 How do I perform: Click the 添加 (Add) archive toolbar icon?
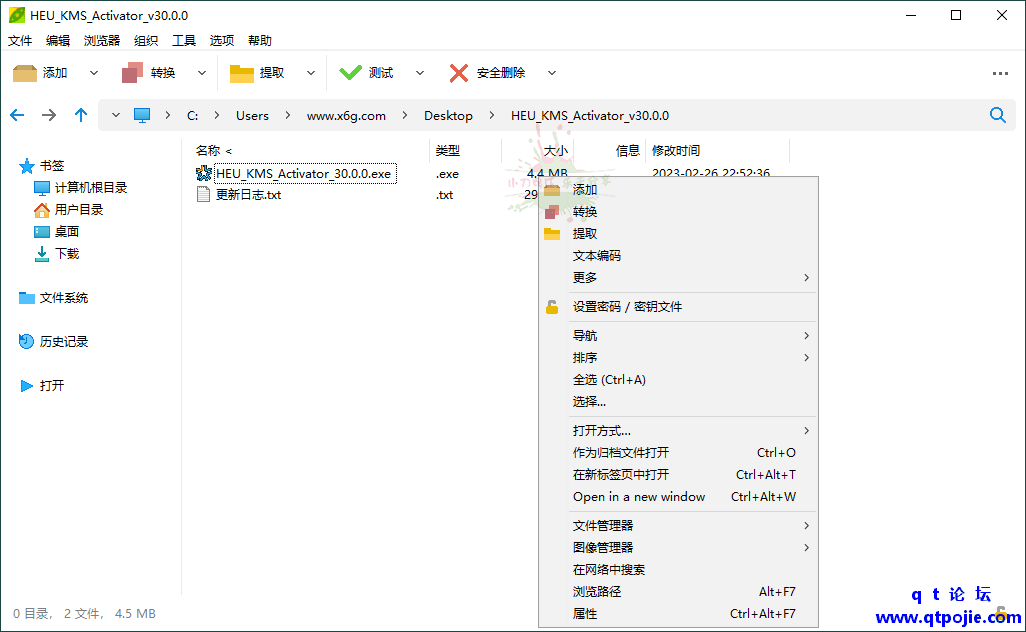[25, 73]
